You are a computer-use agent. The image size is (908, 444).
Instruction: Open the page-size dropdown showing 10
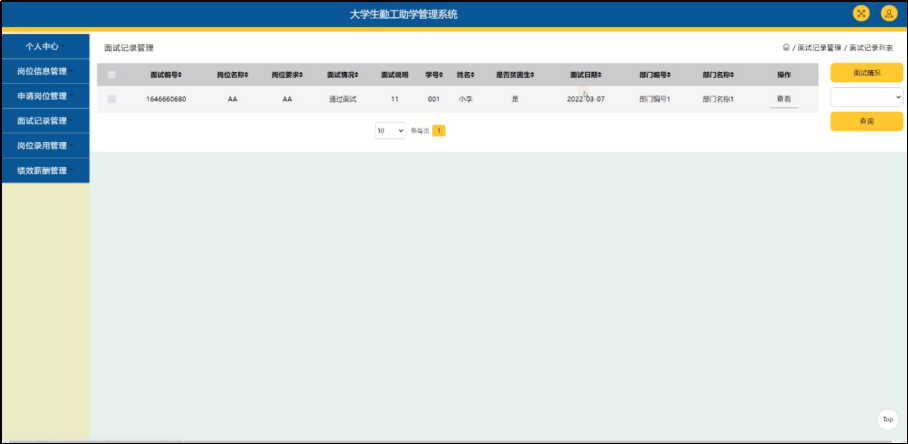coord(390,131)
